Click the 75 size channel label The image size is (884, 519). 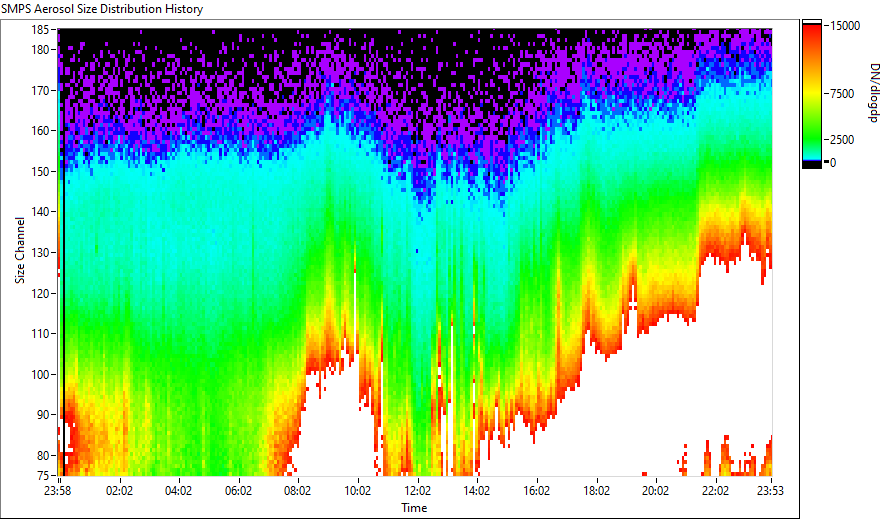pos(45,475)
